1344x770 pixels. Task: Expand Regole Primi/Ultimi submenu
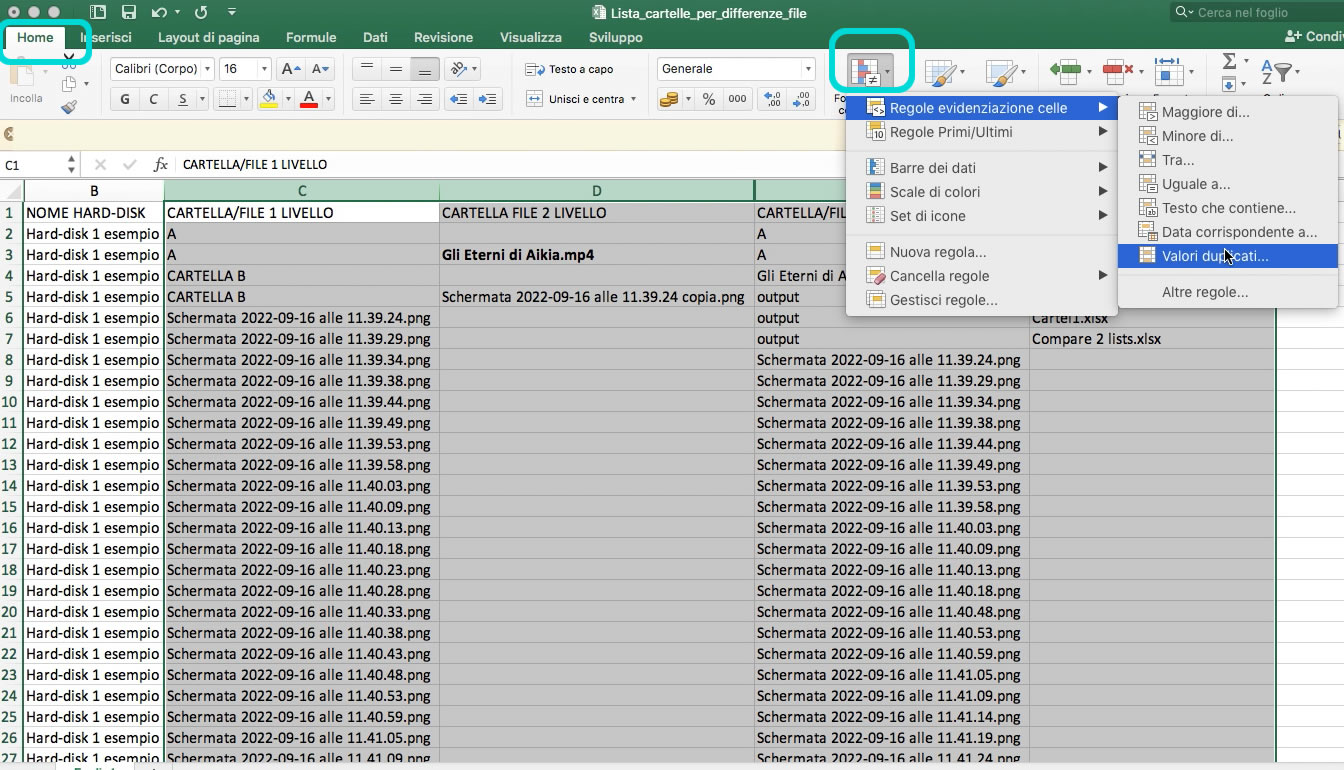981,132
